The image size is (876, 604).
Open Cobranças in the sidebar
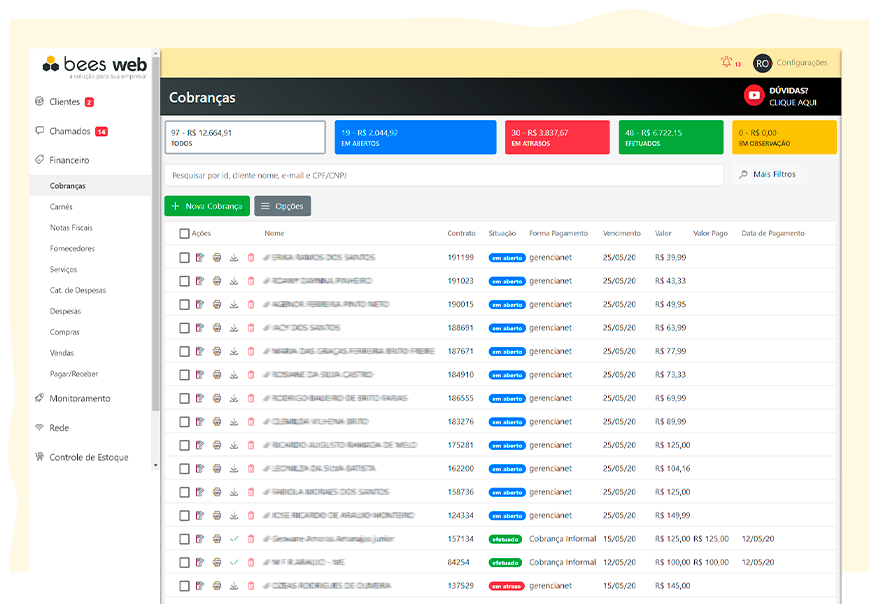pyautogui.click(x=68, y=186)
